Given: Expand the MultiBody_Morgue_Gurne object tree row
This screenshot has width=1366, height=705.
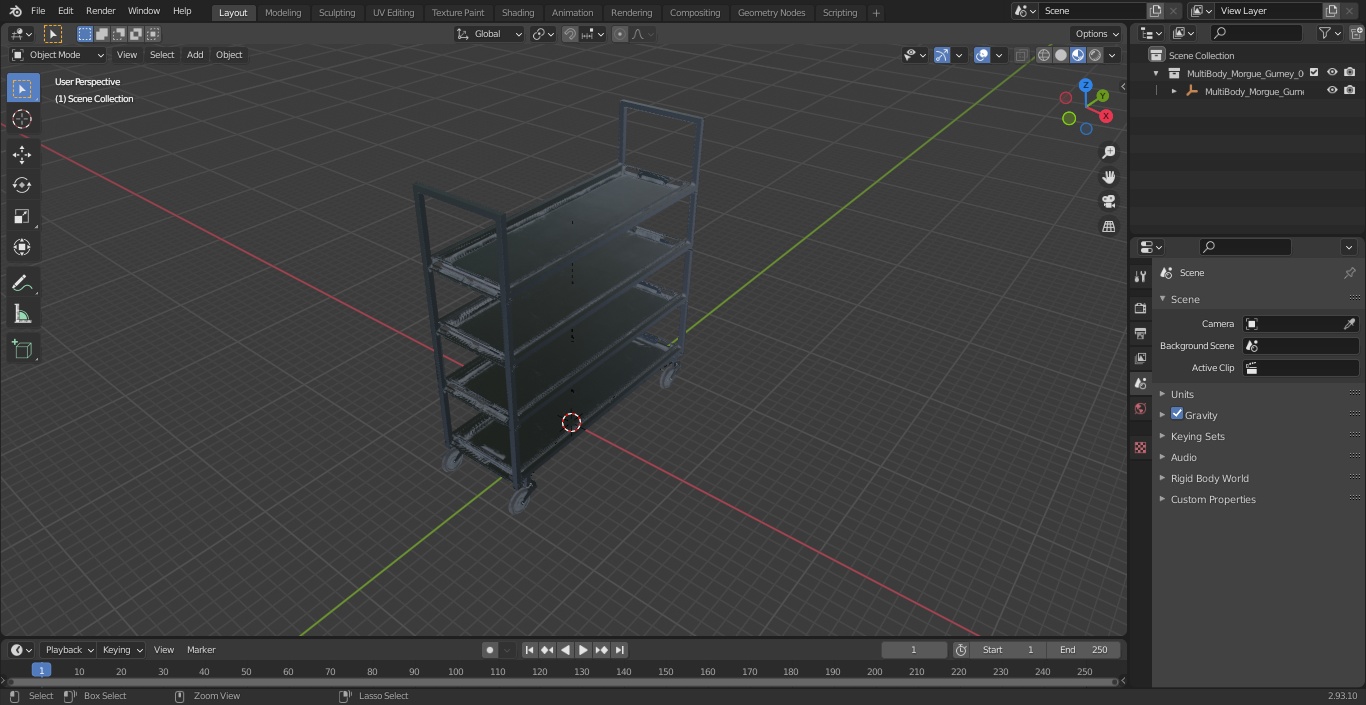Looking at the screenshot, I should [1174, 91].
